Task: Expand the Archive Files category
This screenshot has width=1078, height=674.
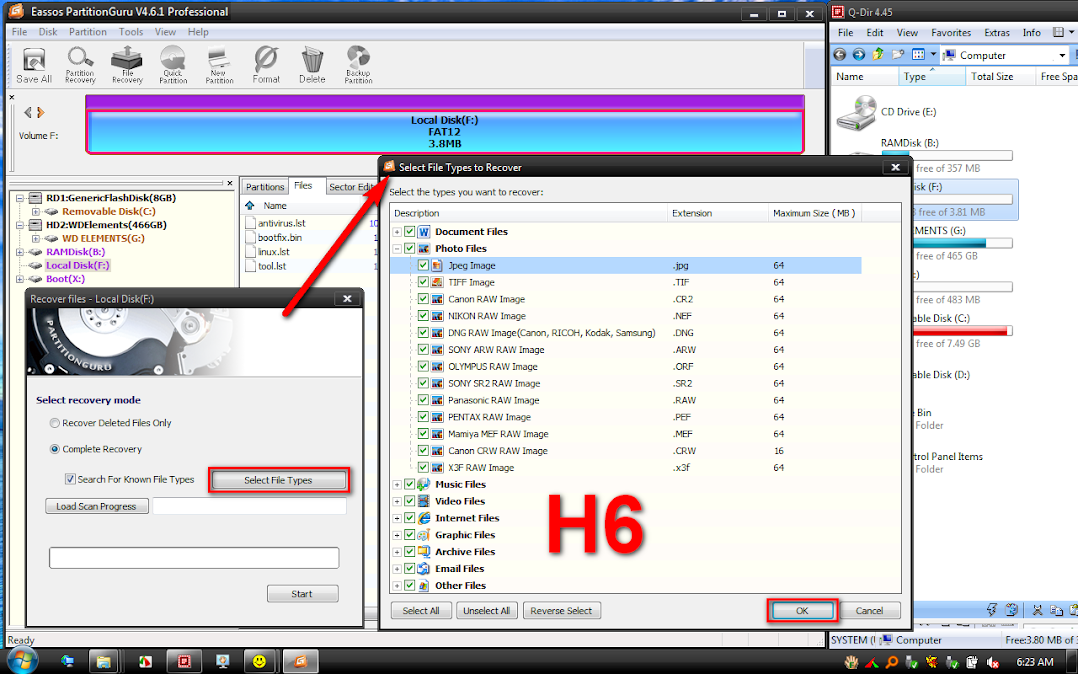Action: 397,552
